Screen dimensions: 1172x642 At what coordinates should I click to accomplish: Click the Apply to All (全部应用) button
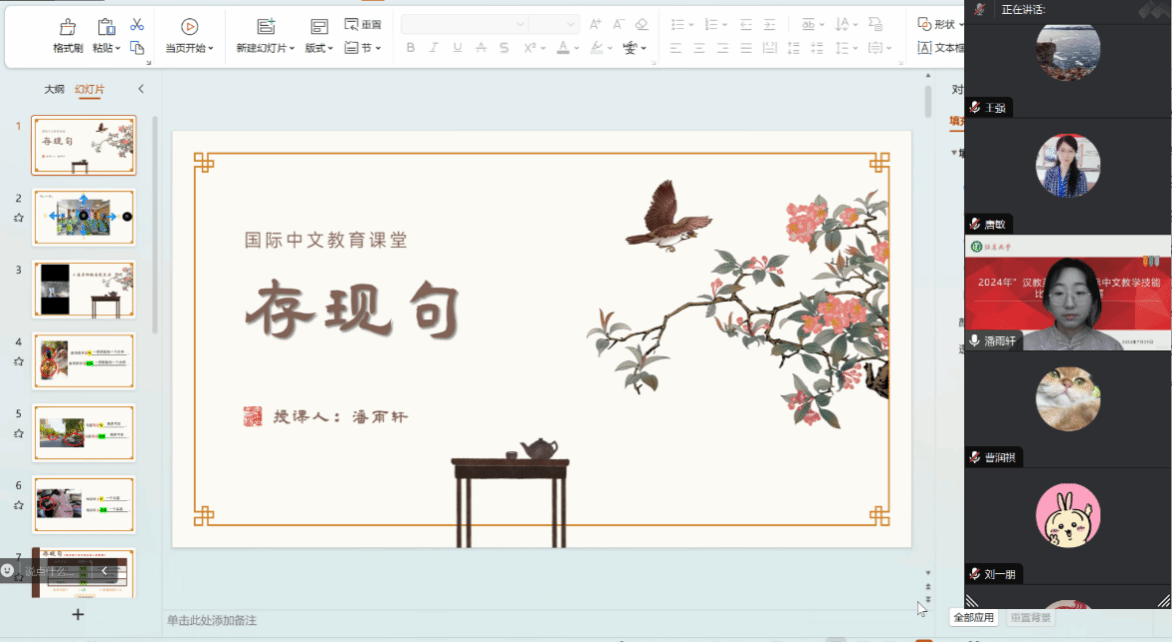pos(974,617)
